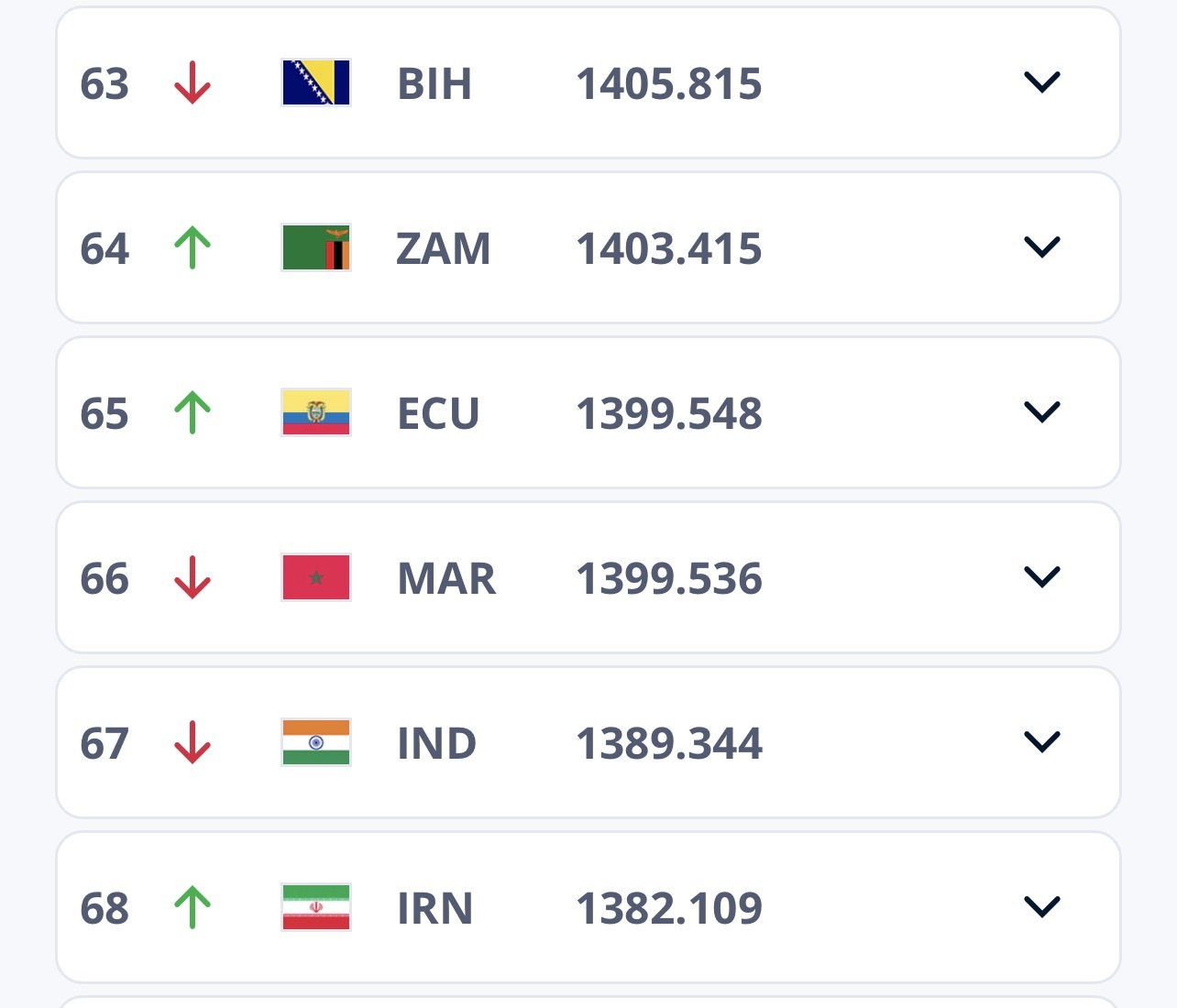
Task: Click the red down arrow beside rank 67
Action: click(192, 743)
